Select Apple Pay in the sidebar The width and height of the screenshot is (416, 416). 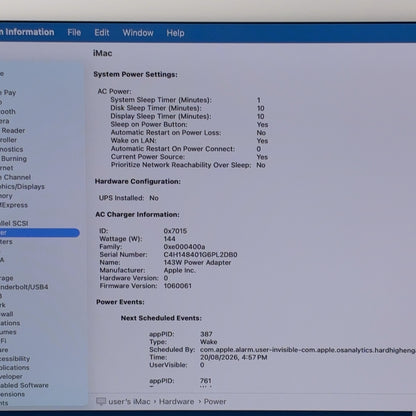click(8, 92)
